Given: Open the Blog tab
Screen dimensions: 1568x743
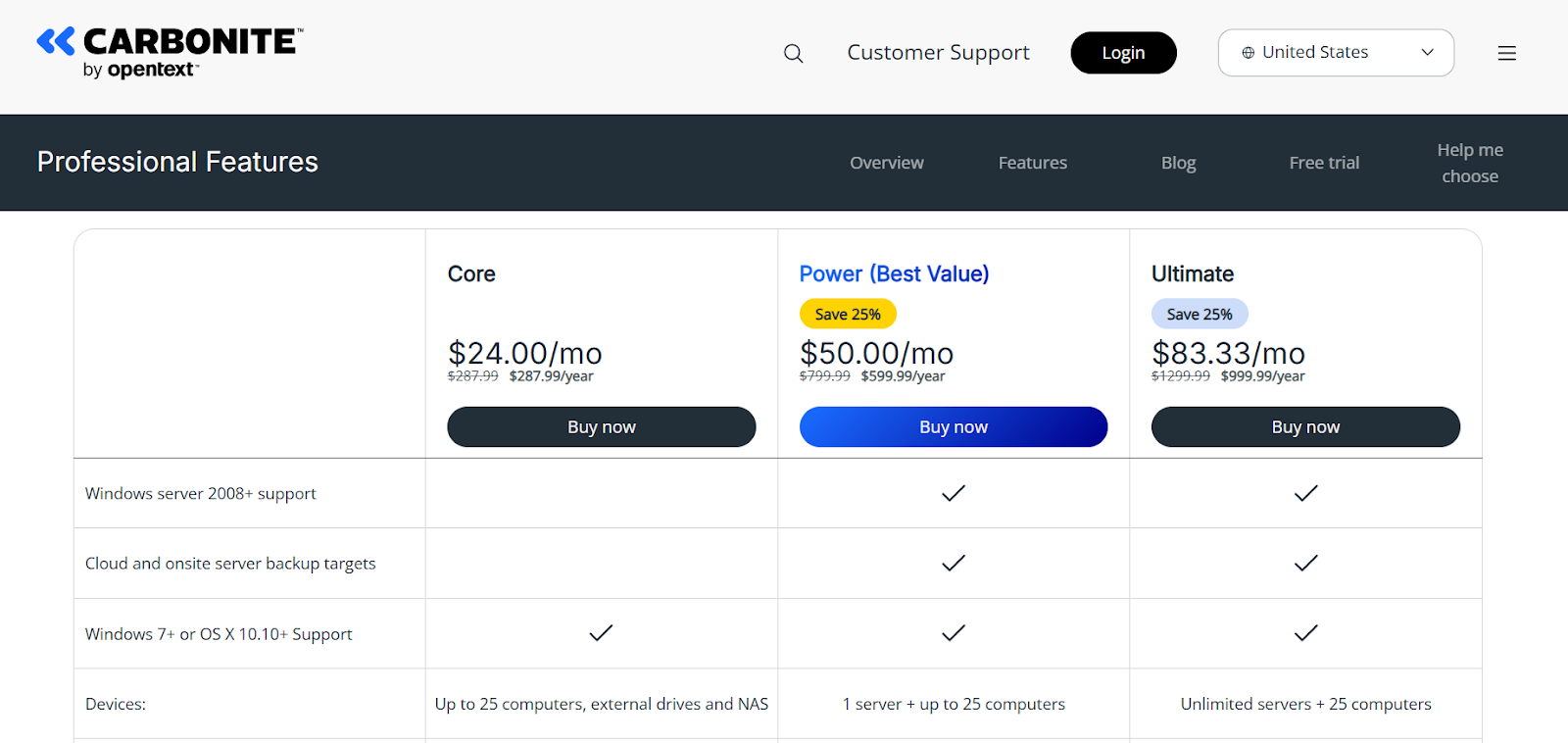Looking at the screenshot, I should 1178,163.
